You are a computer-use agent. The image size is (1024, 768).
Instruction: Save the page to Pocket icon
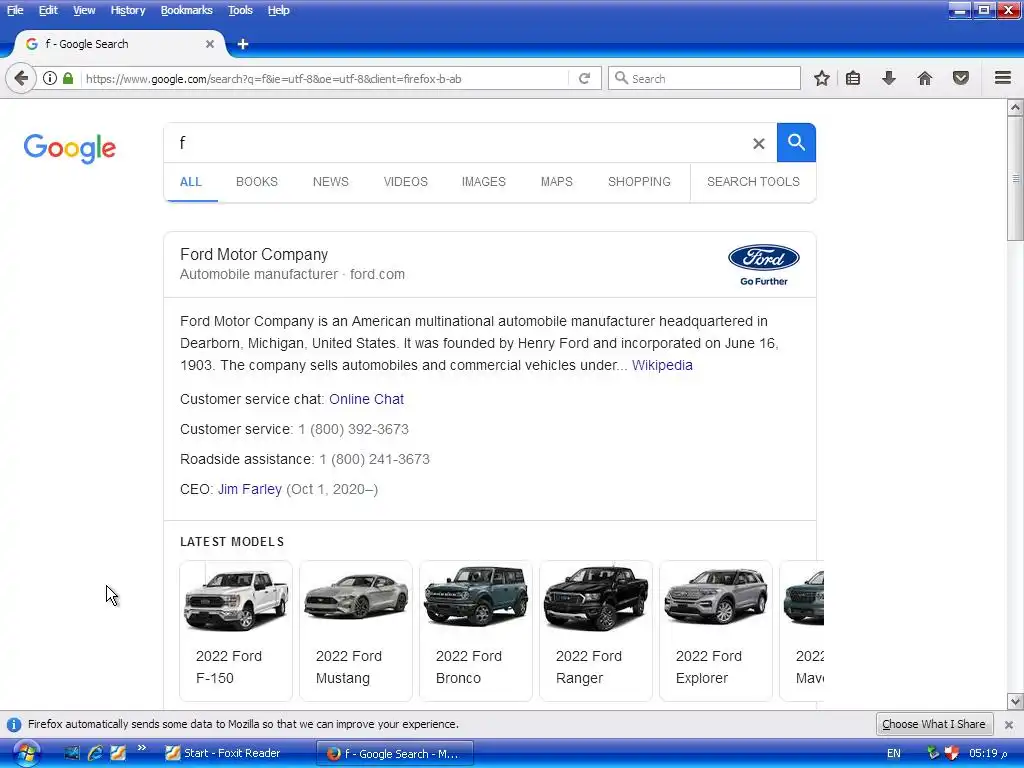tap(961, 78)
